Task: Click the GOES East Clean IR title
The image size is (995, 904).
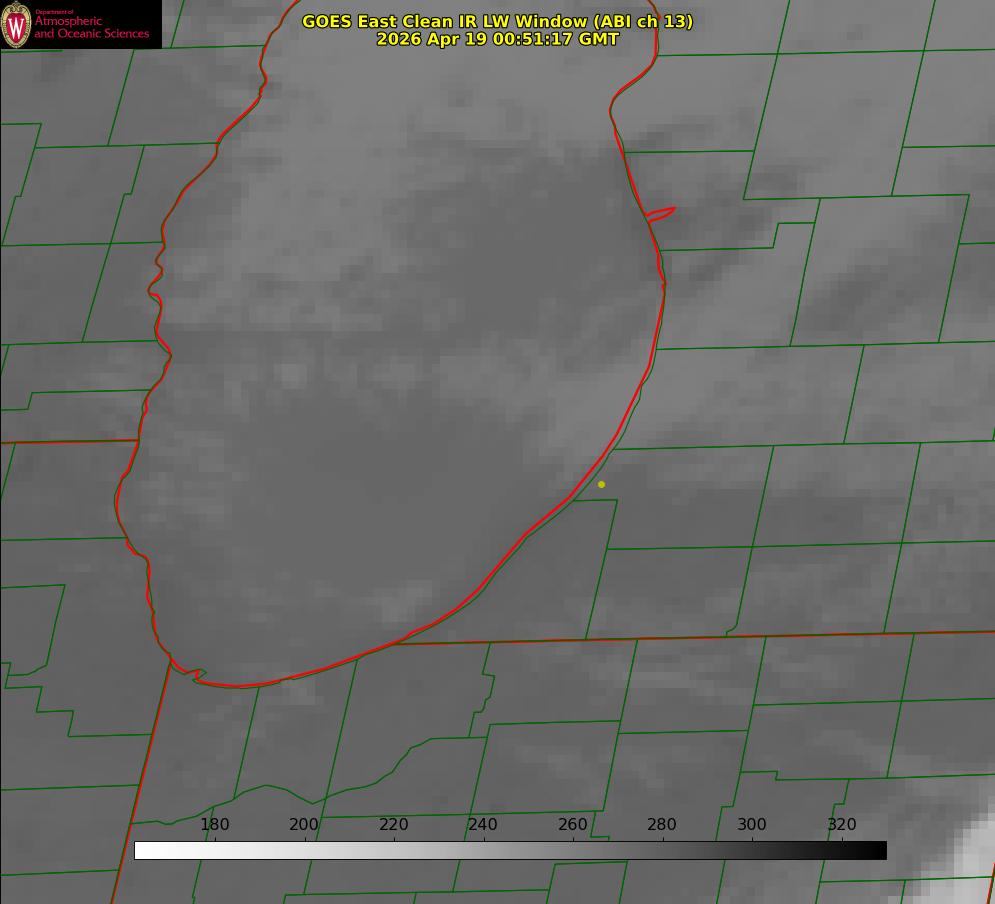Action: click(x=498, y=21)
